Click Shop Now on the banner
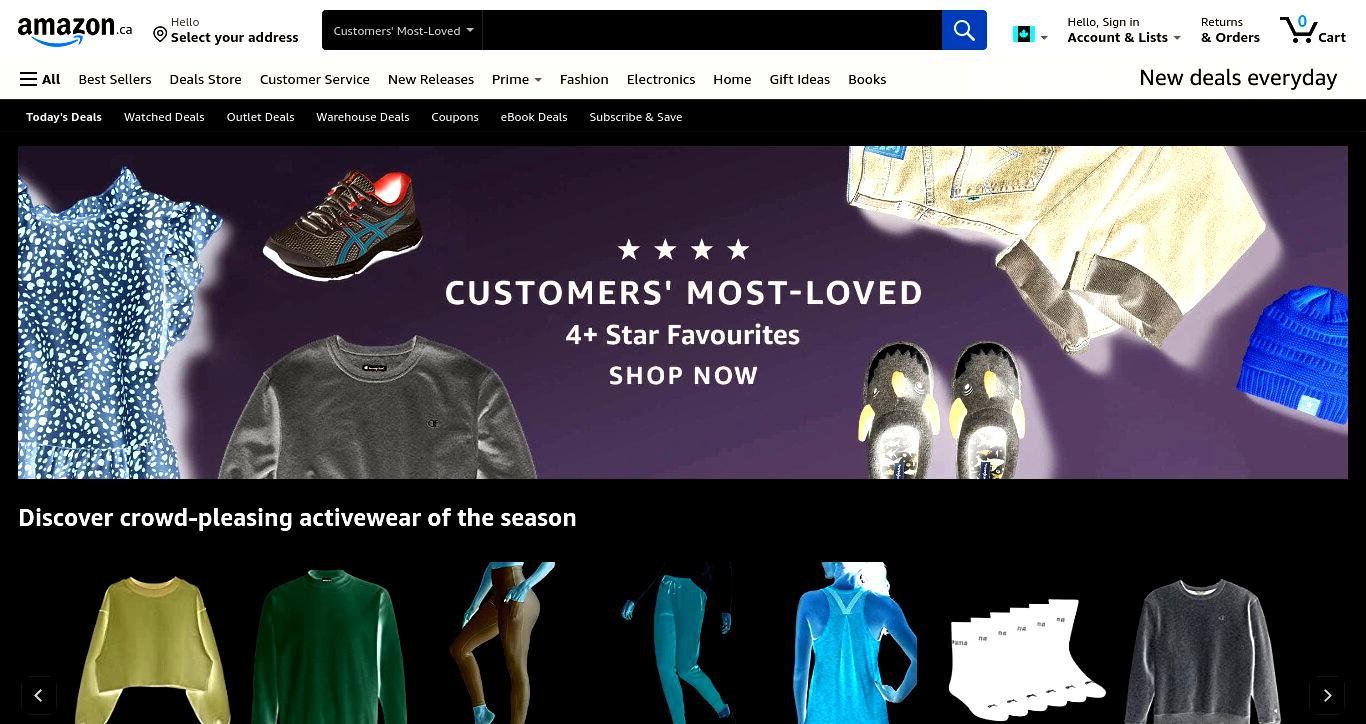The height and width of the screenshot is (724, 1366). click(x=684, y=376)
